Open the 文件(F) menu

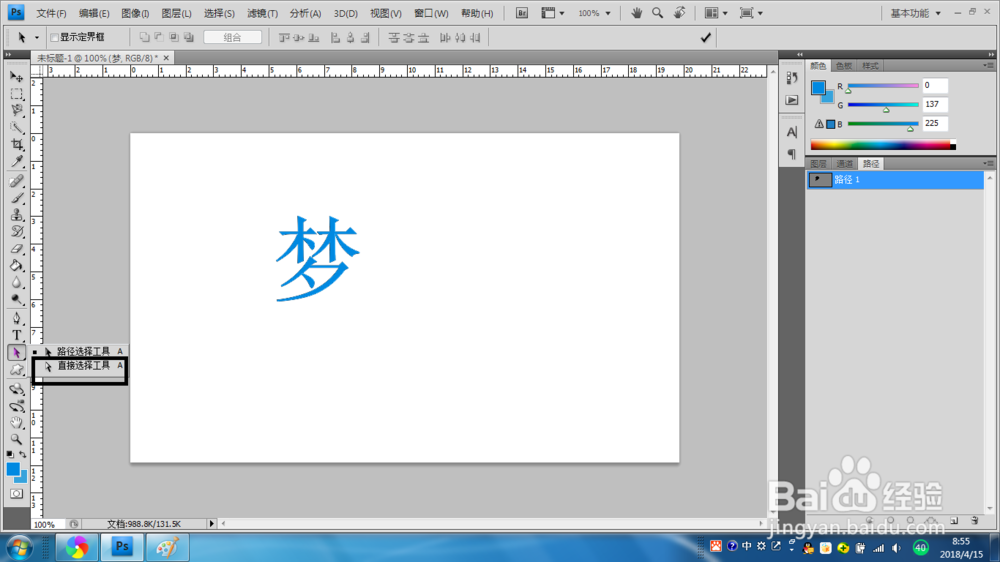pos(51,13)
